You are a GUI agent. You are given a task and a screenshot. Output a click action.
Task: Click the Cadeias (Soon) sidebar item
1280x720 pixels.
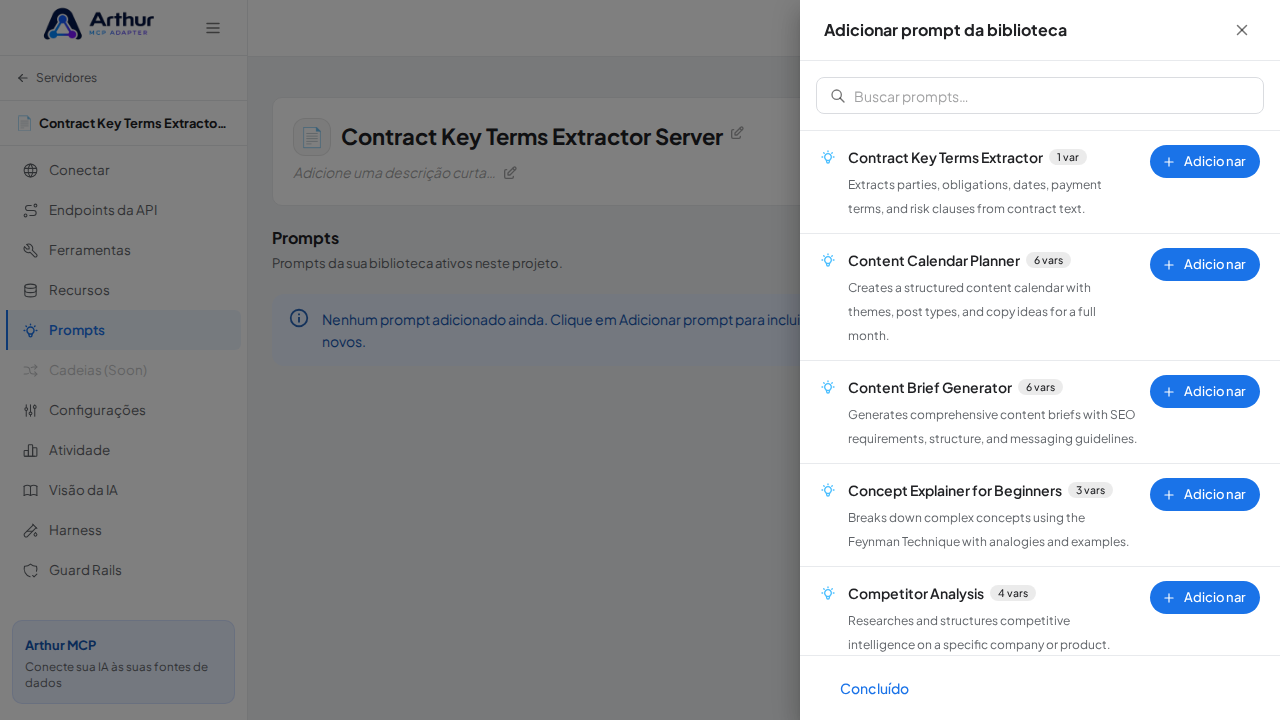123,370
